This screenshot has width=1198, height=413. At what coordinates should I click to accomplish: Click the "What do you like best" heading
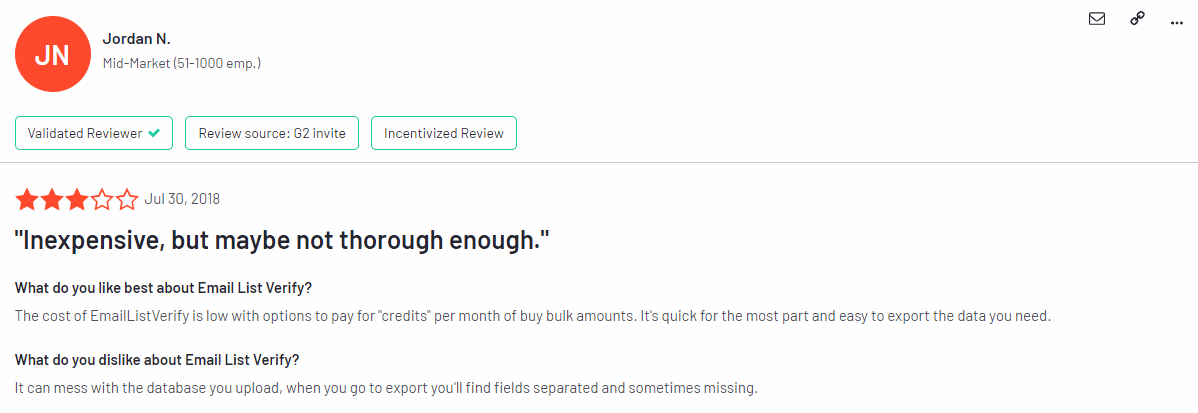tap(163, 288)
